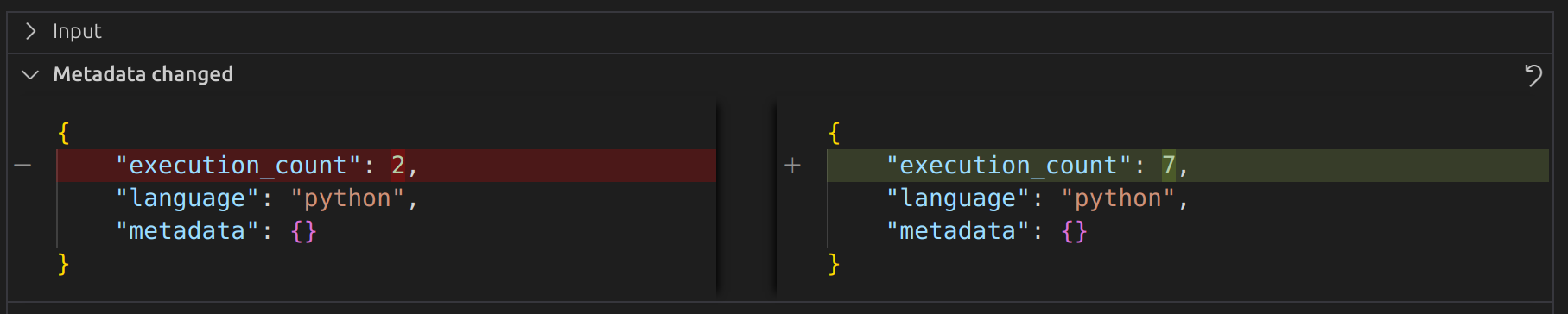Screen dimensions: 1568x314
Task: Click "python" string in original left pane
Action: coord(346,198)
